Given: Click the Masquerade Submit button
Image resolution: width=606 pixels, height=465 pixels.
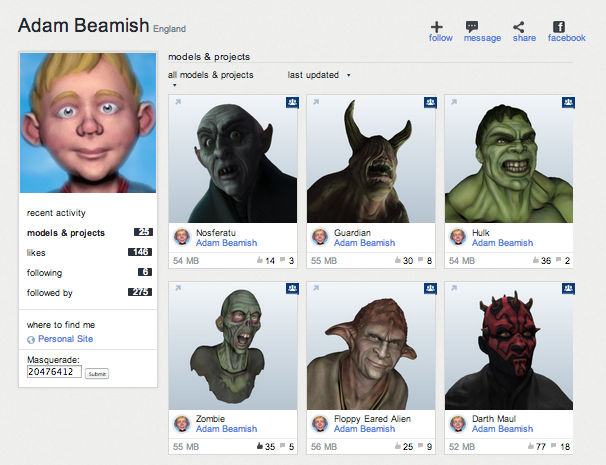Looking at the screenshot, I should (x=97, y=374).
